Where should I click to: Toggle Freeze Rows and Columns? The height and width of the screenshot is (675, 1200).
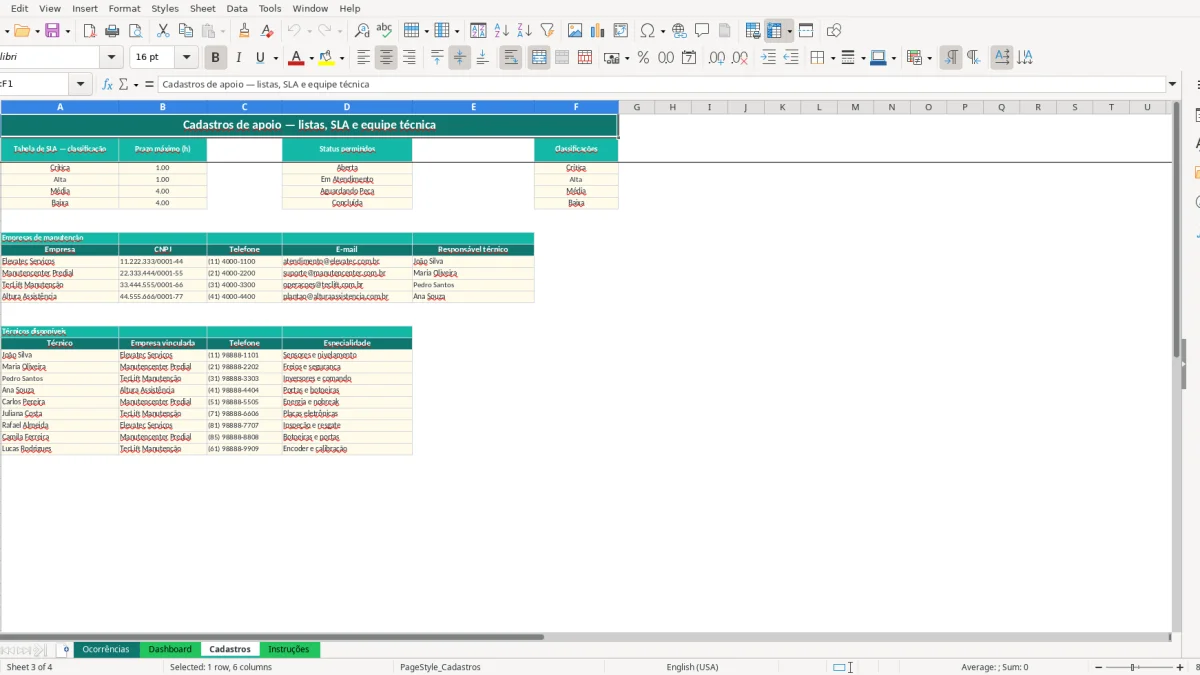pos(774,31)
